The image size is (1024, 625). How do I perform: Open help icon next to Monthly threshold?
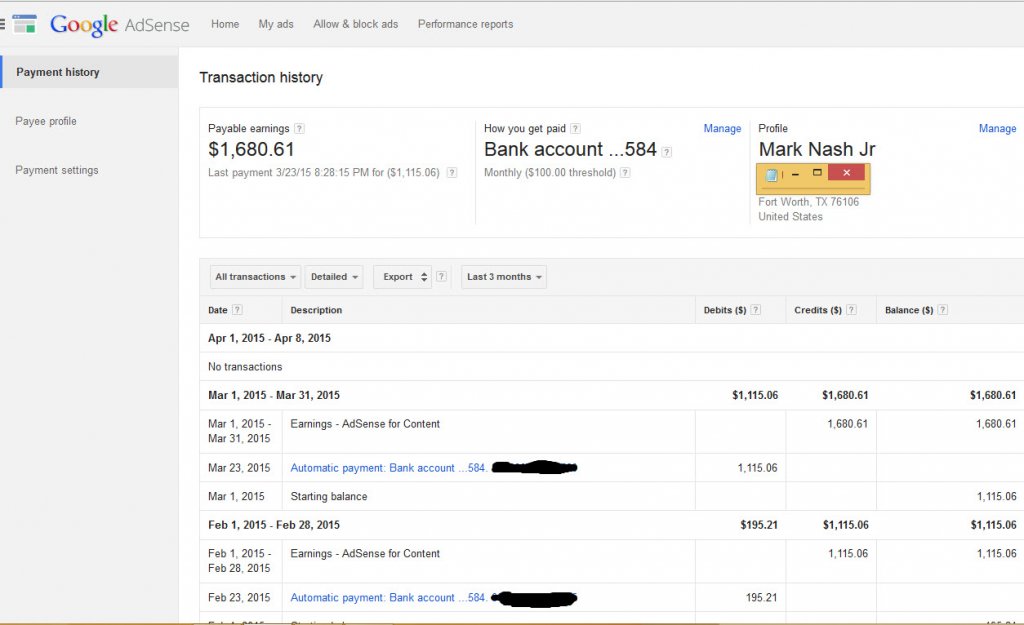pyautogui.click(x=625, y=173)
